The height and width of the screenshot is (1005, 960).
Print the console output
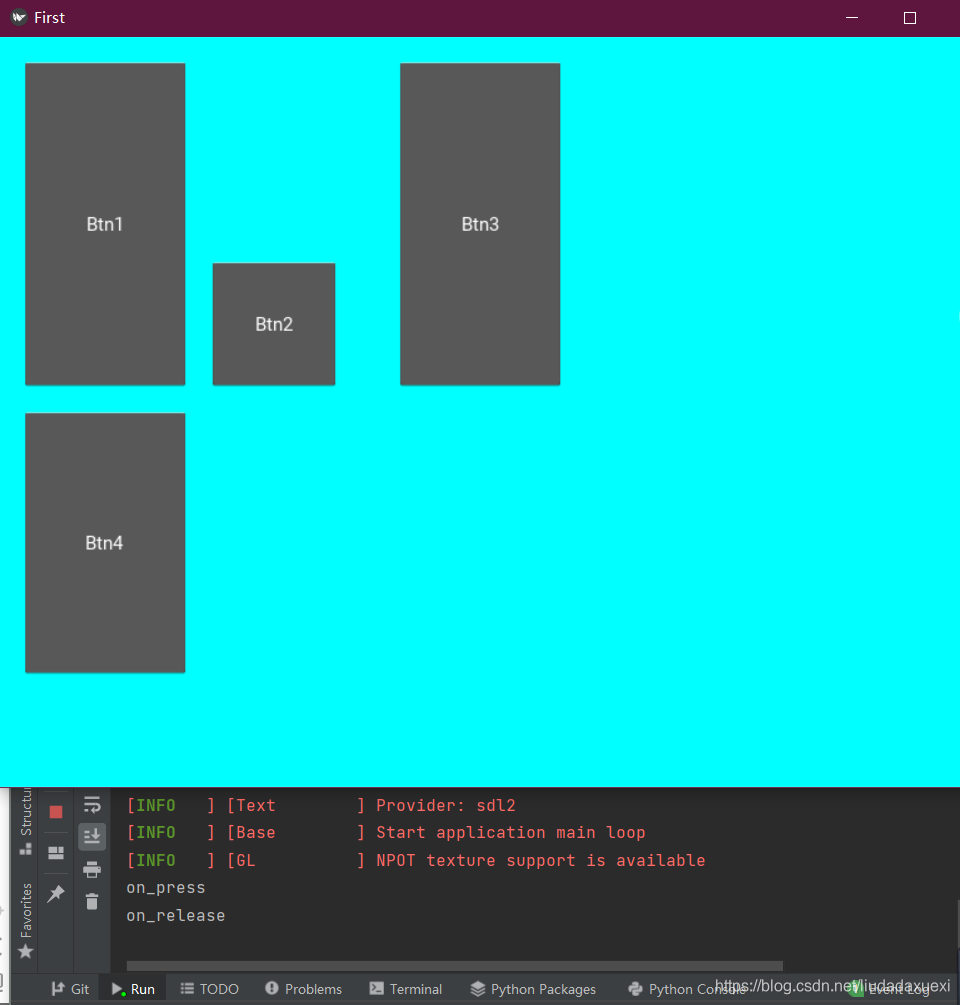(x=92, y=869)
